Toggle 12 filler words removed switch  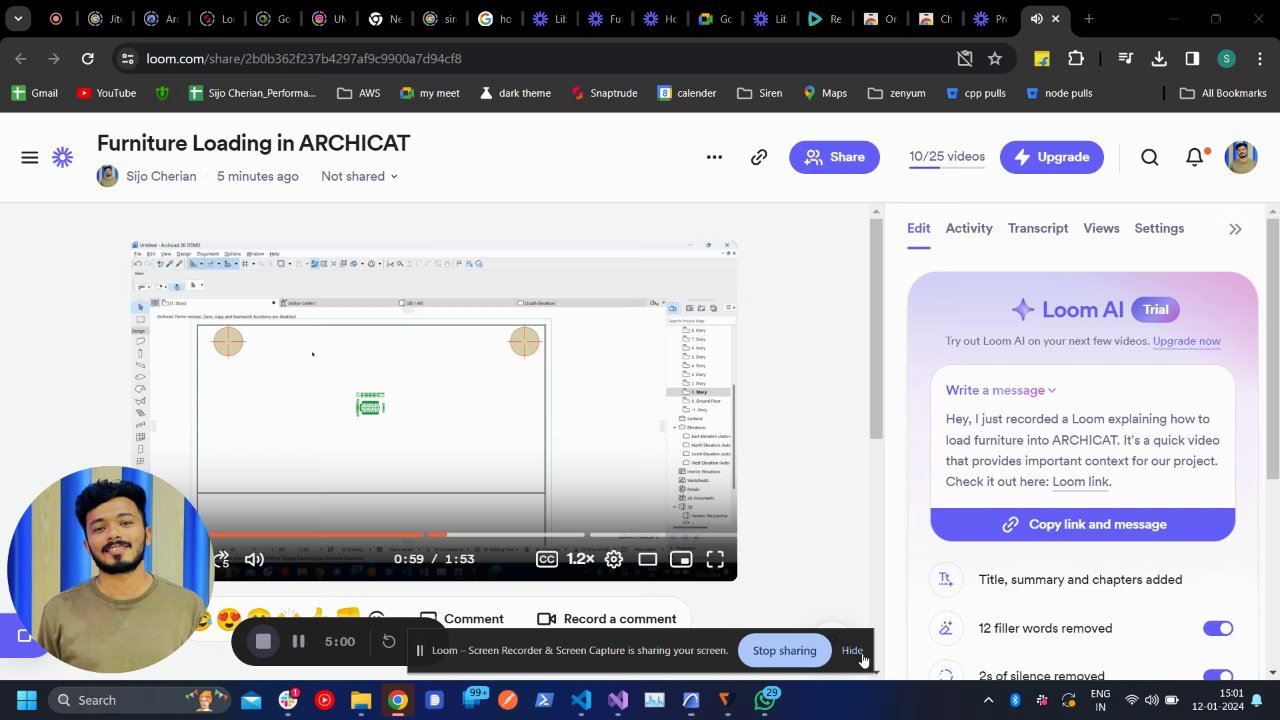point(1218,629)
